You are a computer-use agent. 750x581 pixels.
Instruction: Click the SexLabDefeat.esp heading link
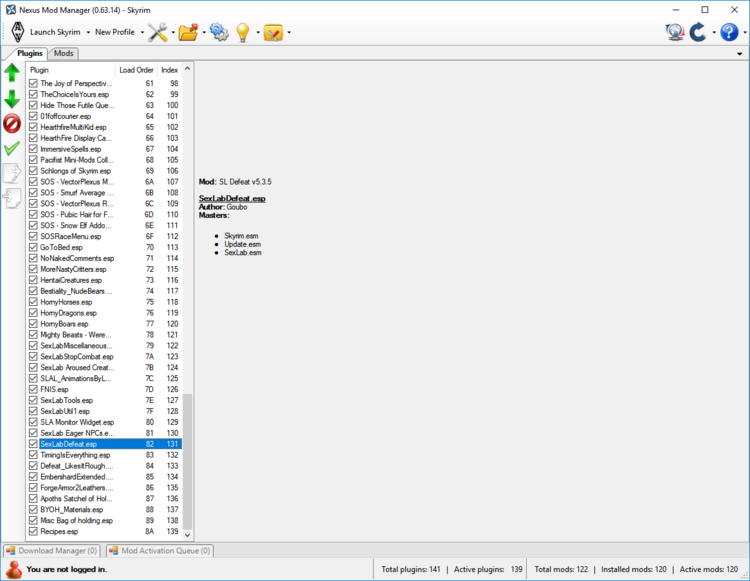pos(232,198)
